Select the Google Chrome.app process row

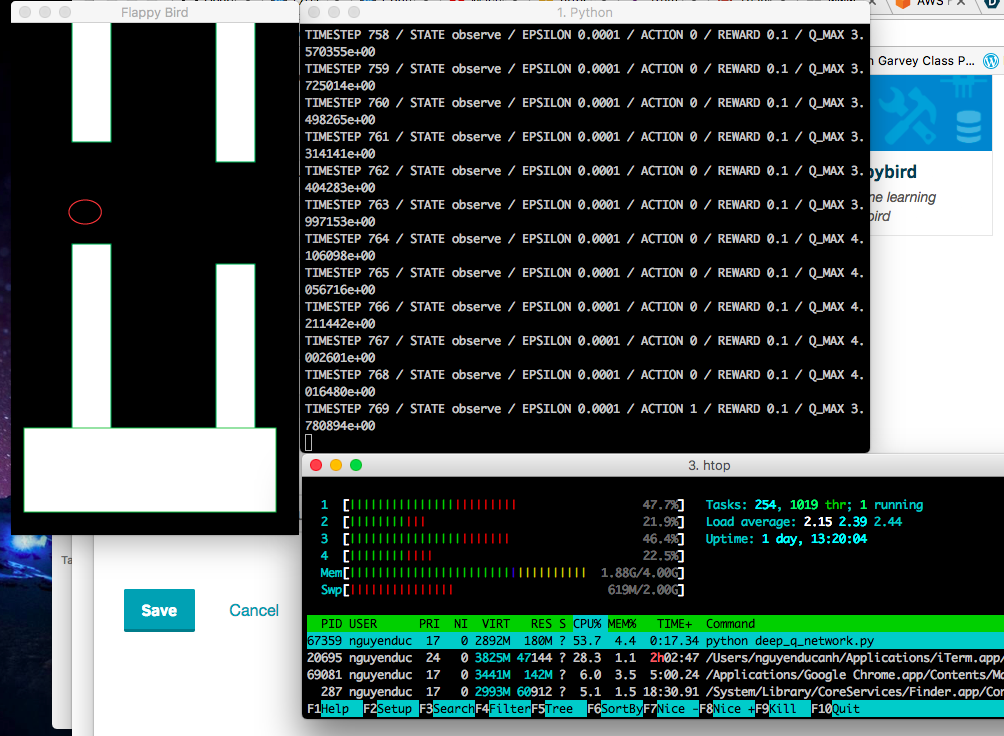[x=655, y=675]
